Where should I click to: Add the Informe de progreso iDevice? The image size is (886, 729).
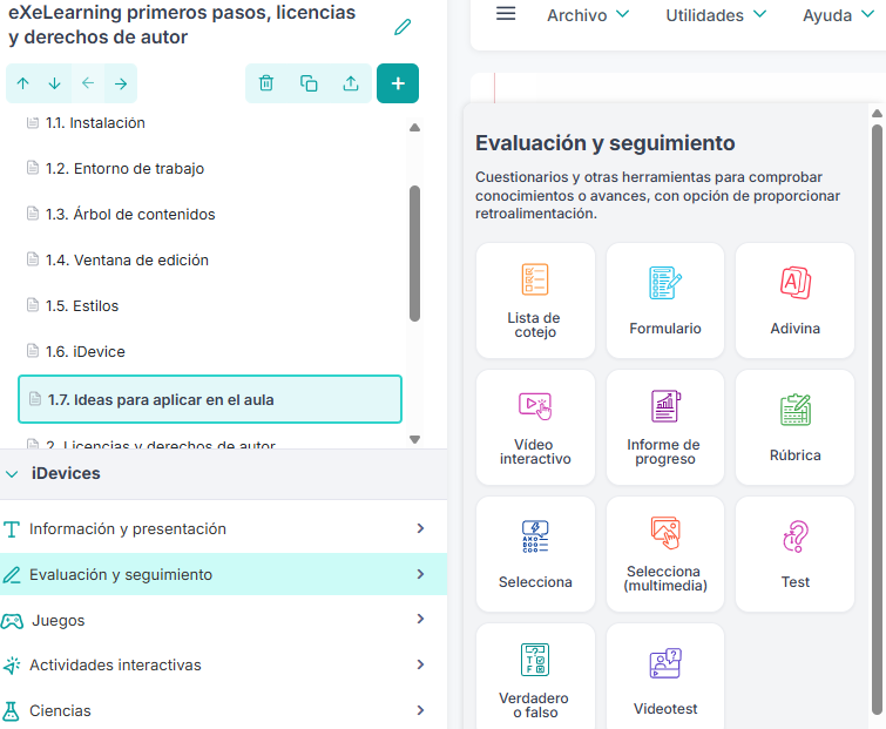665,427
